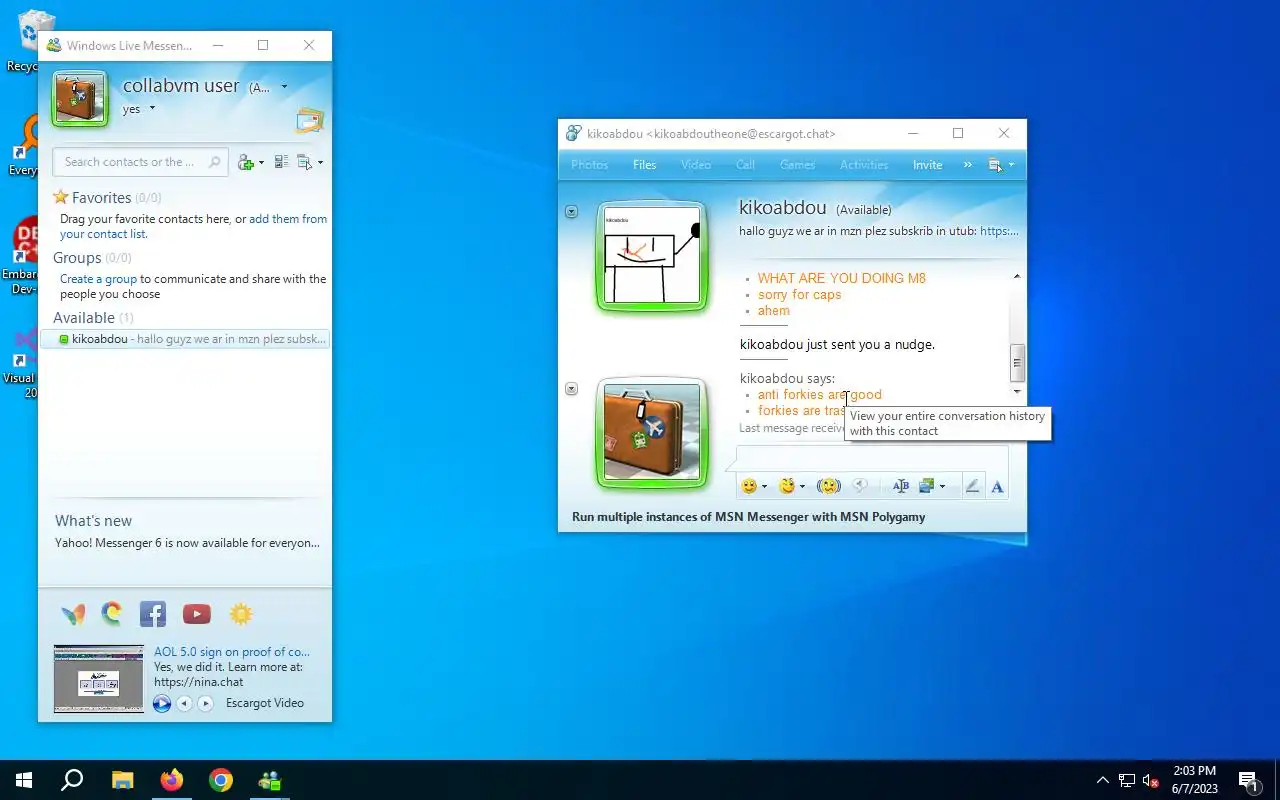Open the taskbar search icon
The width and height of the screenshot is (1280, 800).
click(x=72, y=780)
